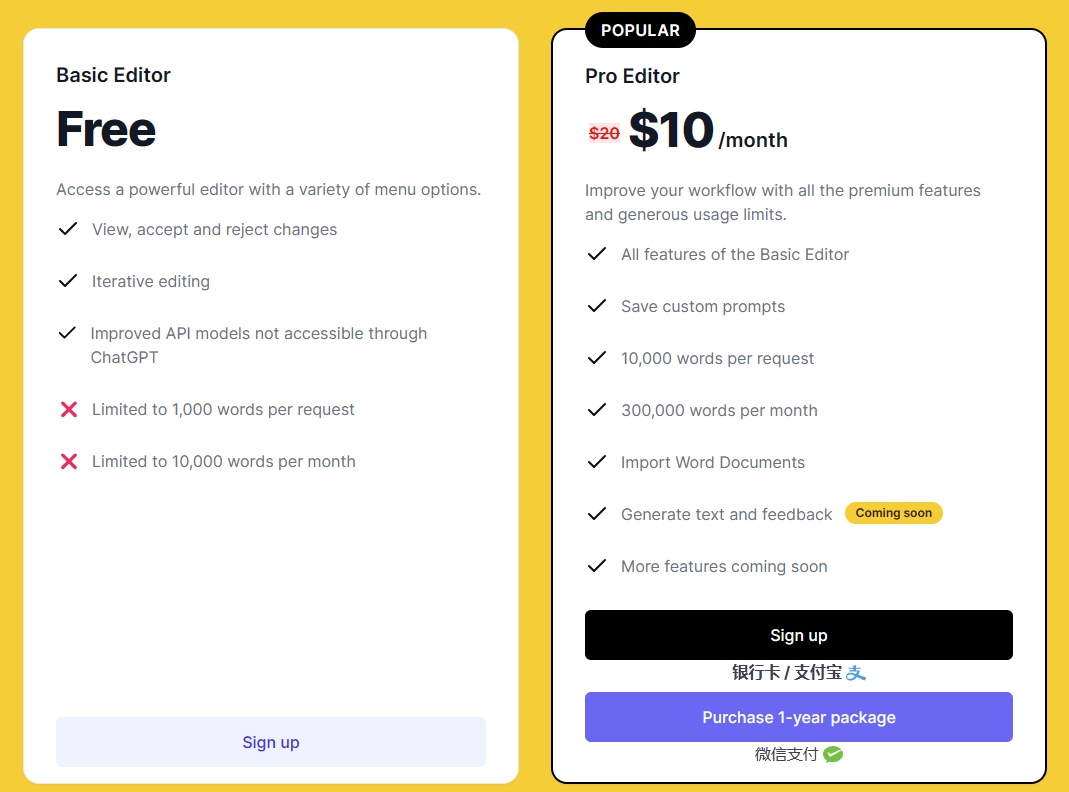
Task: Click the Pro Editor heading
Action: (x=632, y=76)
